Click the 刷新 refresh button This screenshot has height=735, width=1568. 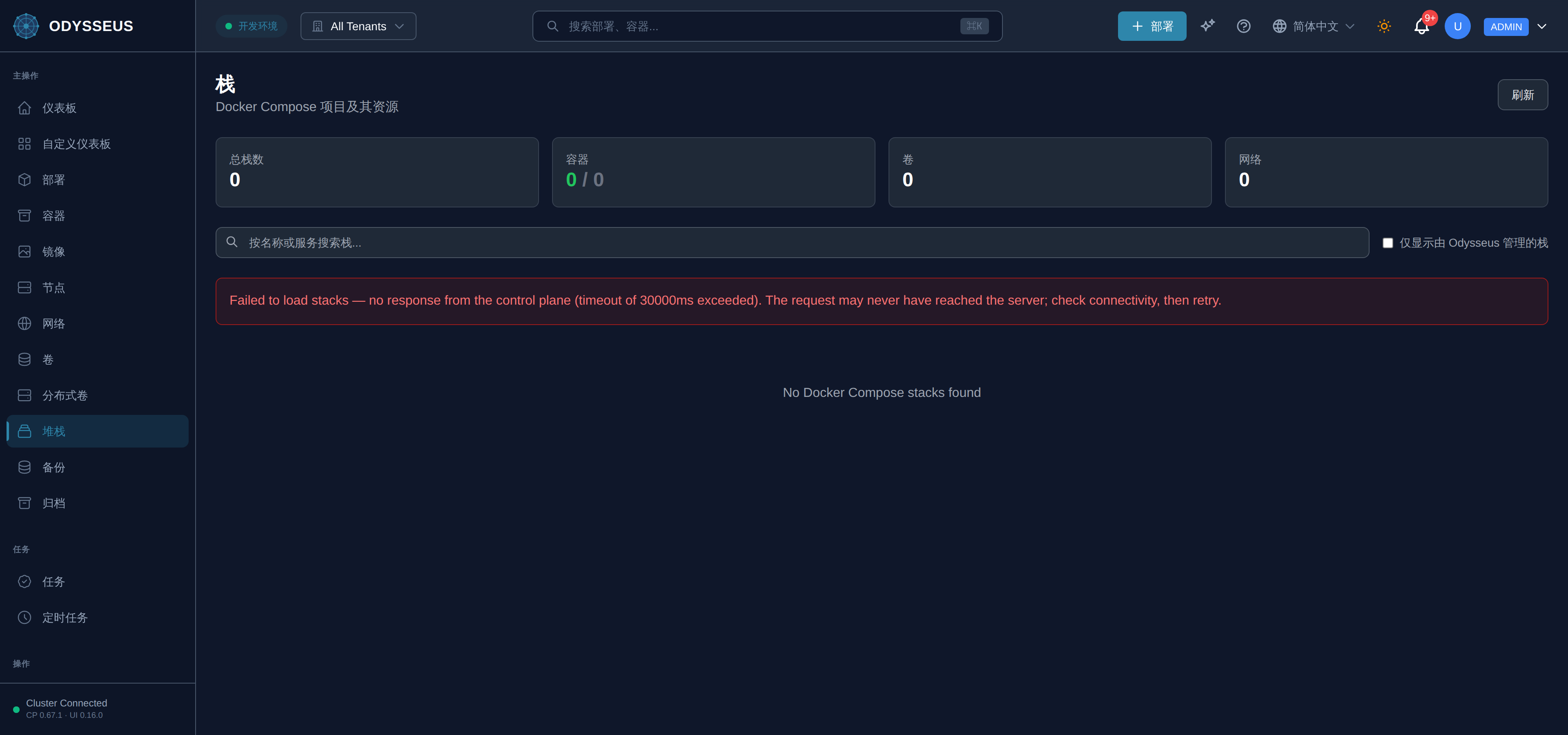point(1522,95)
